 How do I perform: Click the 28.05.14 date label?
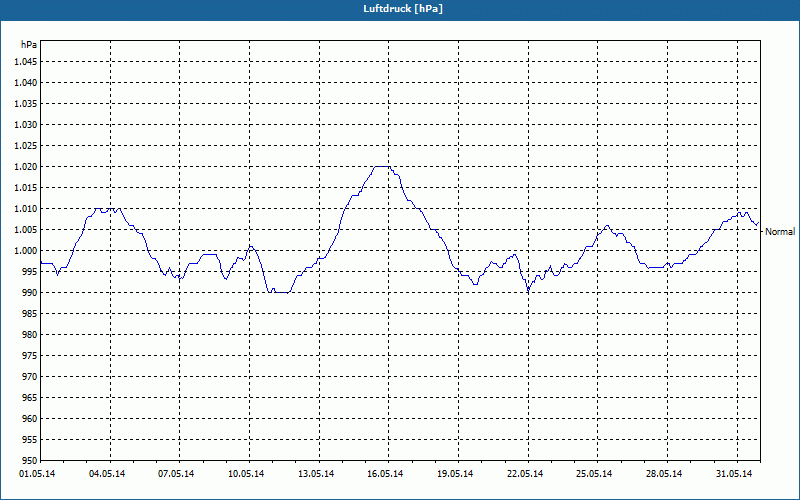pyautogui.click(x=664, y=474)
